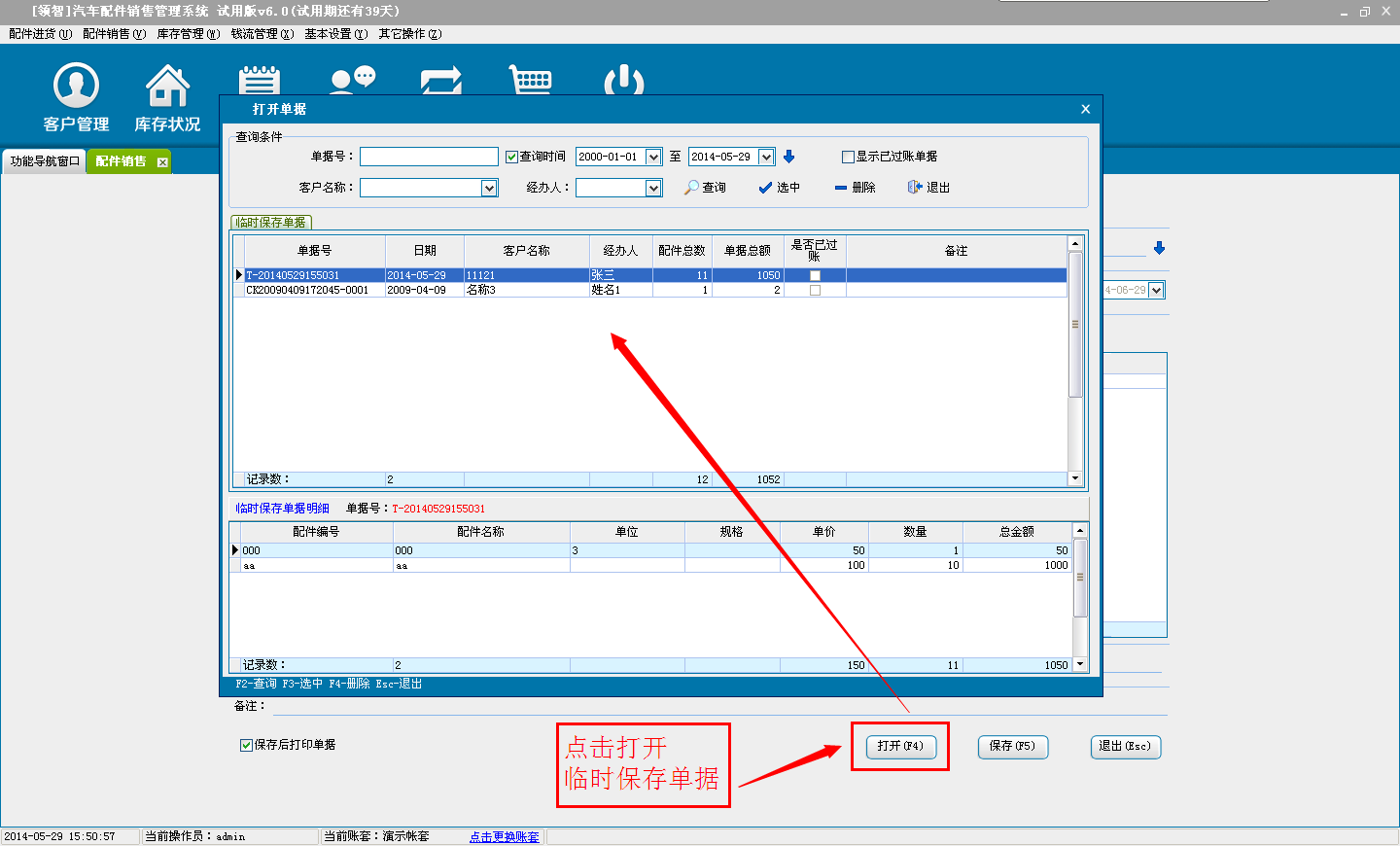Expand the 经办人 dropdown

click(x=653, y=188)
